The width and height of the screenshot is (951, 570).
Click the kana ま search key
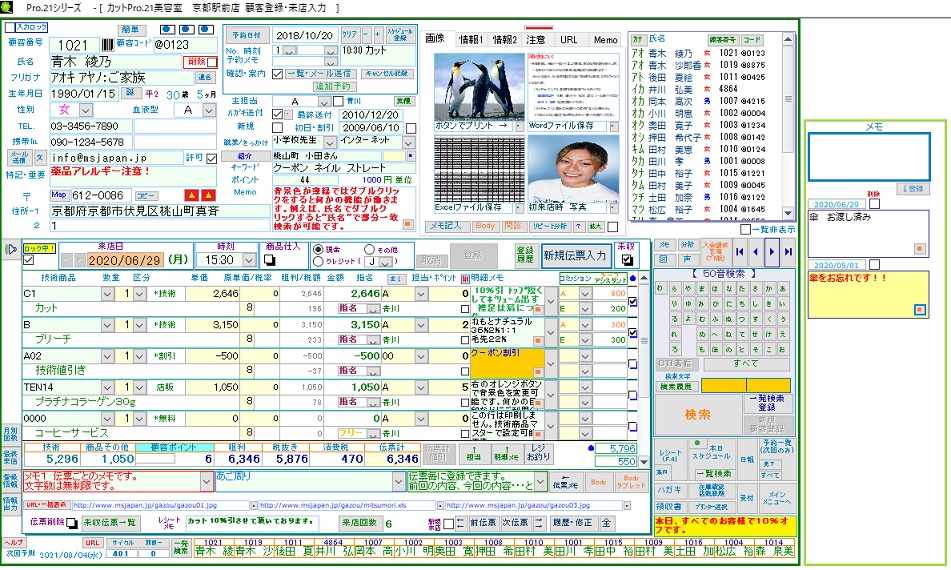click(702, 289)
